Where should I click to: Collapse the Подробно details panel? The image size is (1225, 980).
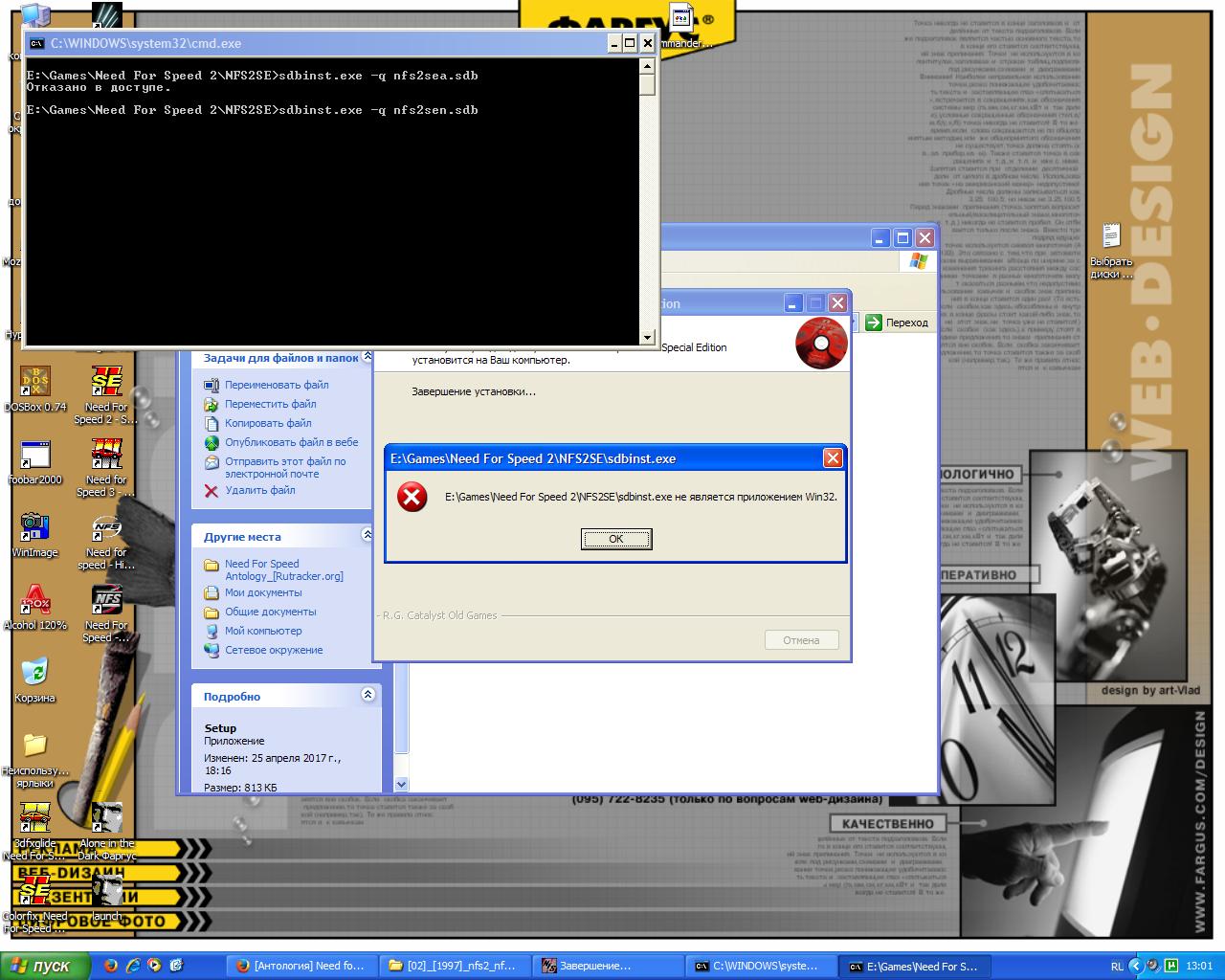367,696
